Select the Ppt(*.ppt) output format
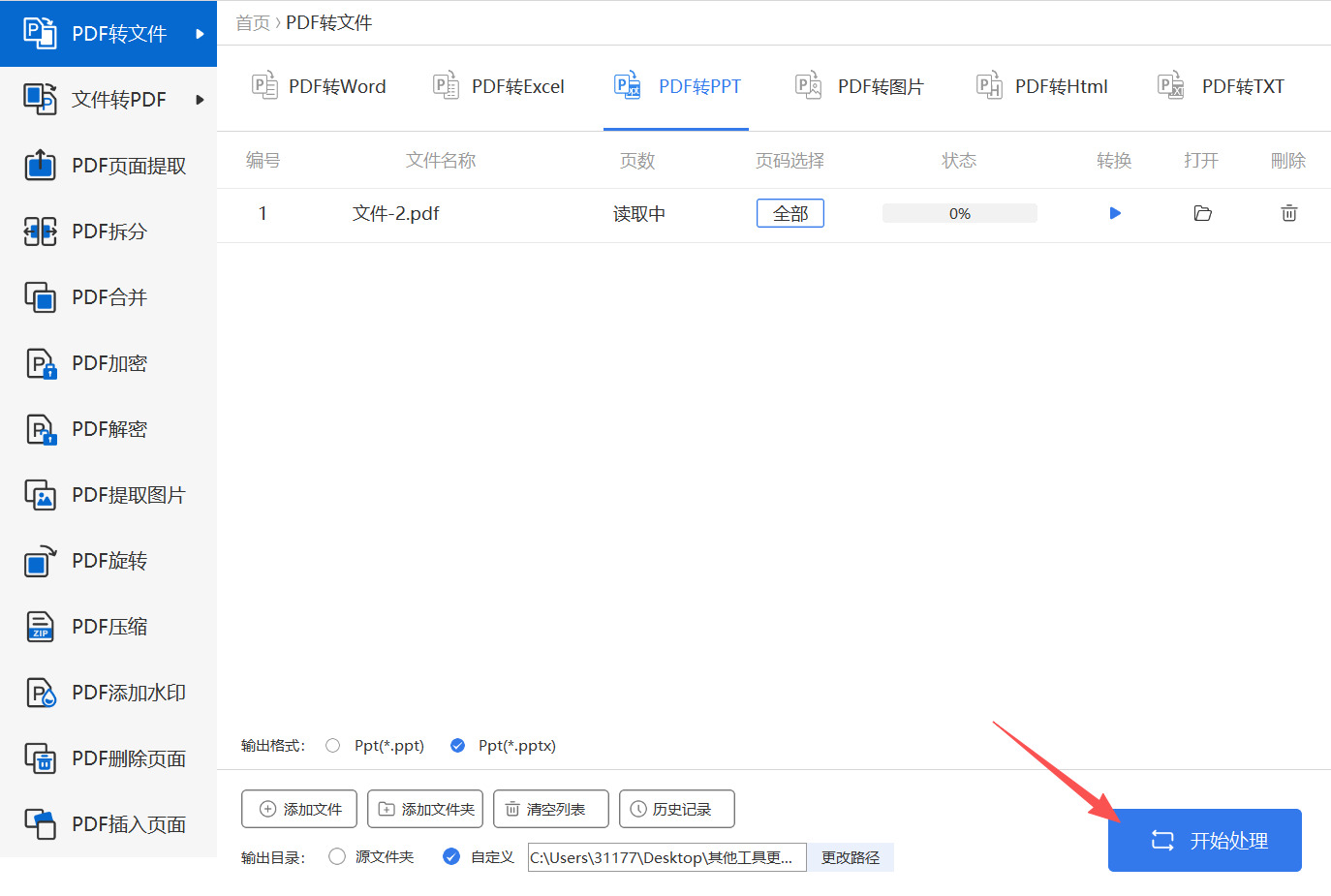Viewport: 1331px width, 896px height. 333,746
